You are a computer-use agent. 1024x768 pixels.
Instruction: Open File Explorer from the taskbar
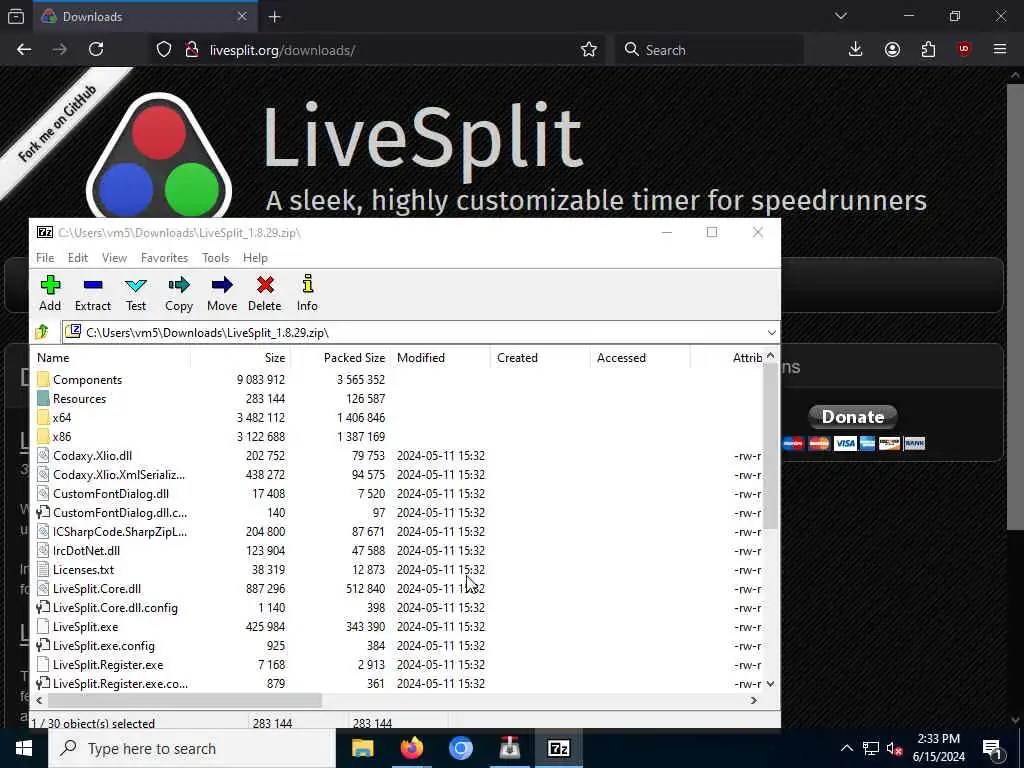(x=362, y=748)
